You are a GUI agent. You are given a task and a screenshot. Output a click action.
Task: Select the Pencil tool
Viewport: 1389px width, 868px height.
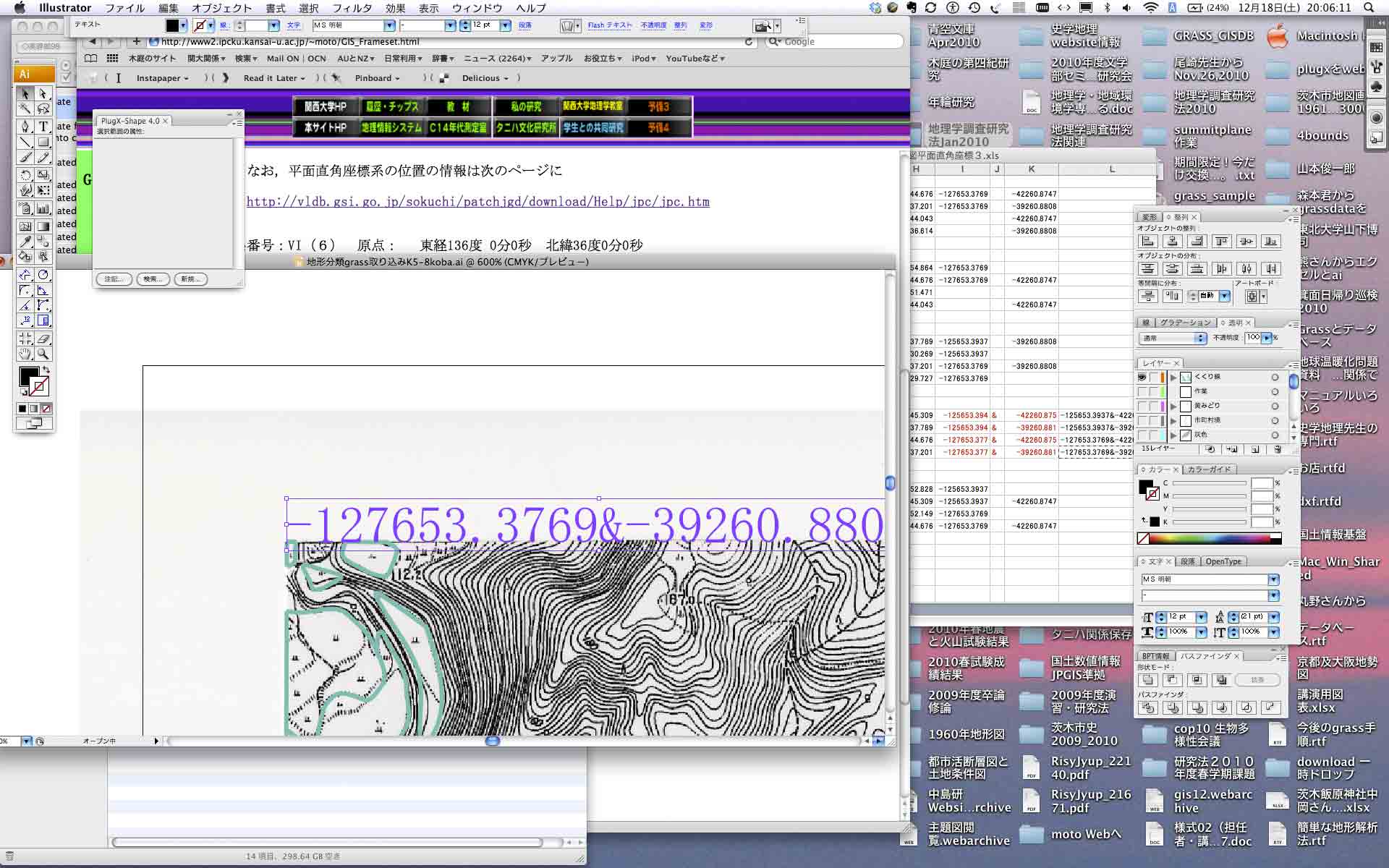pyautogui.click(x=43, y=157)
